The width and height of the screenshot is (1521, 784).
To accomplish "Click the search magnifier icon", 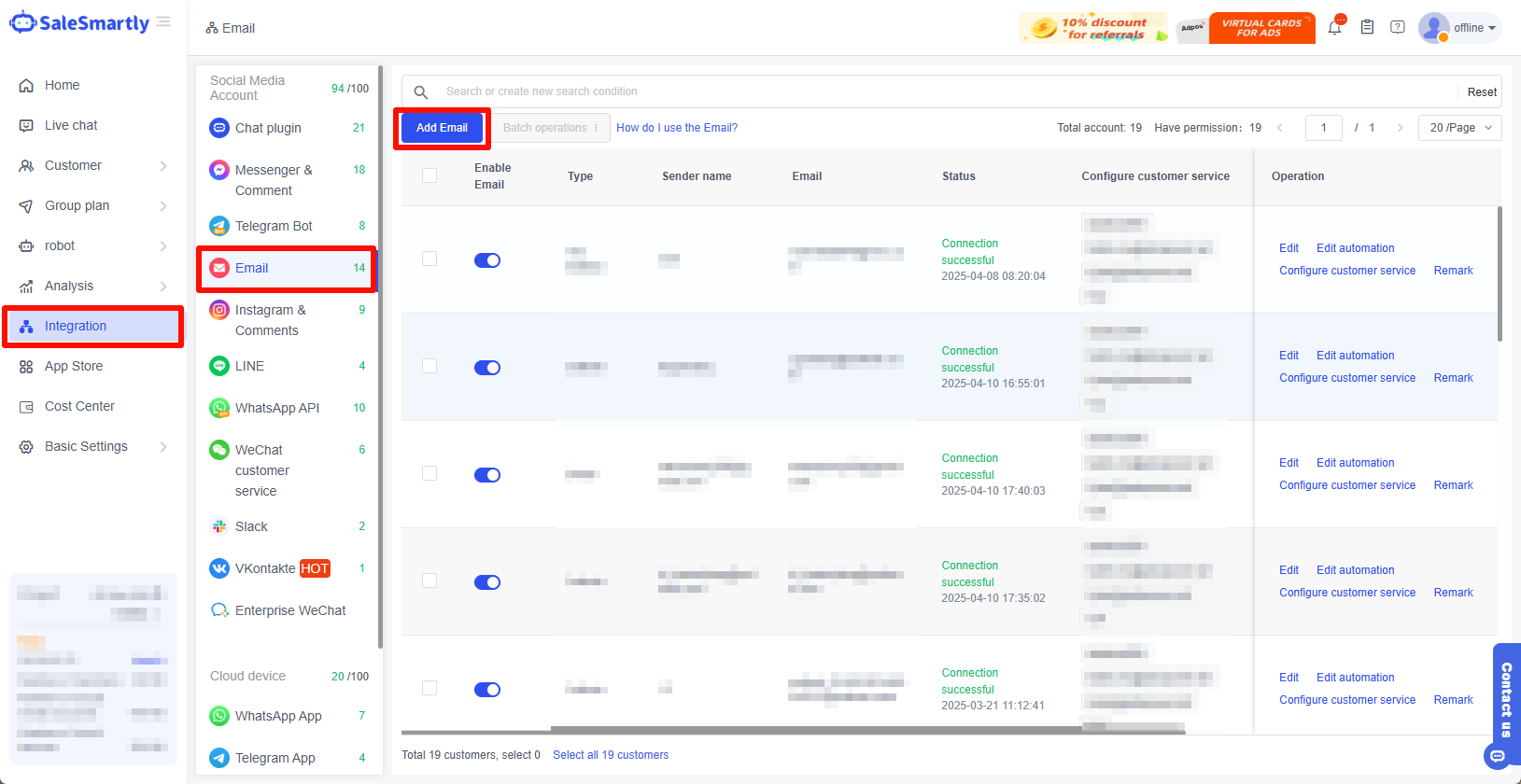I will [421, 91].
